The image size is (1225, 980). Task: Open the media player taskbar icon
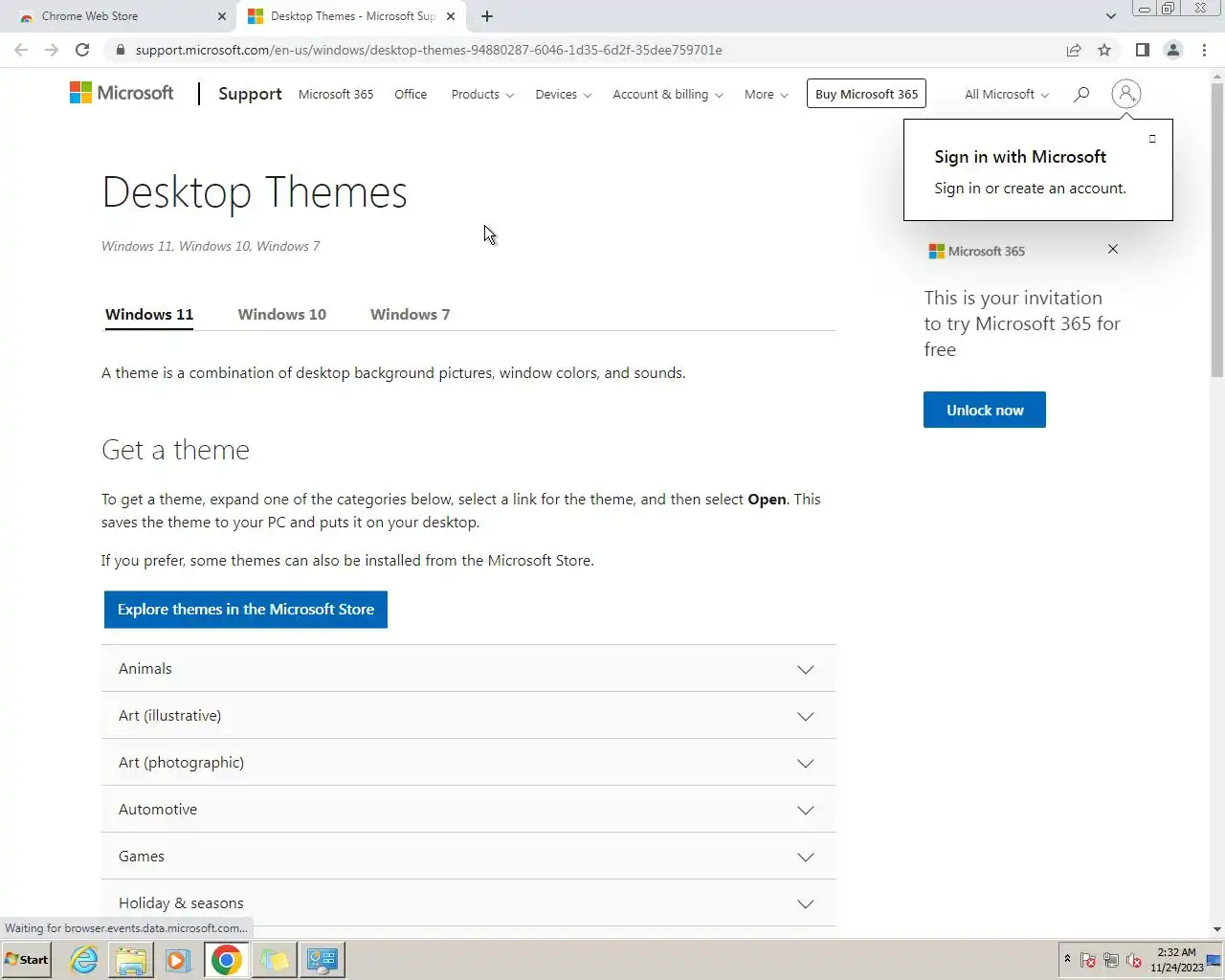[x=178, y=959]
